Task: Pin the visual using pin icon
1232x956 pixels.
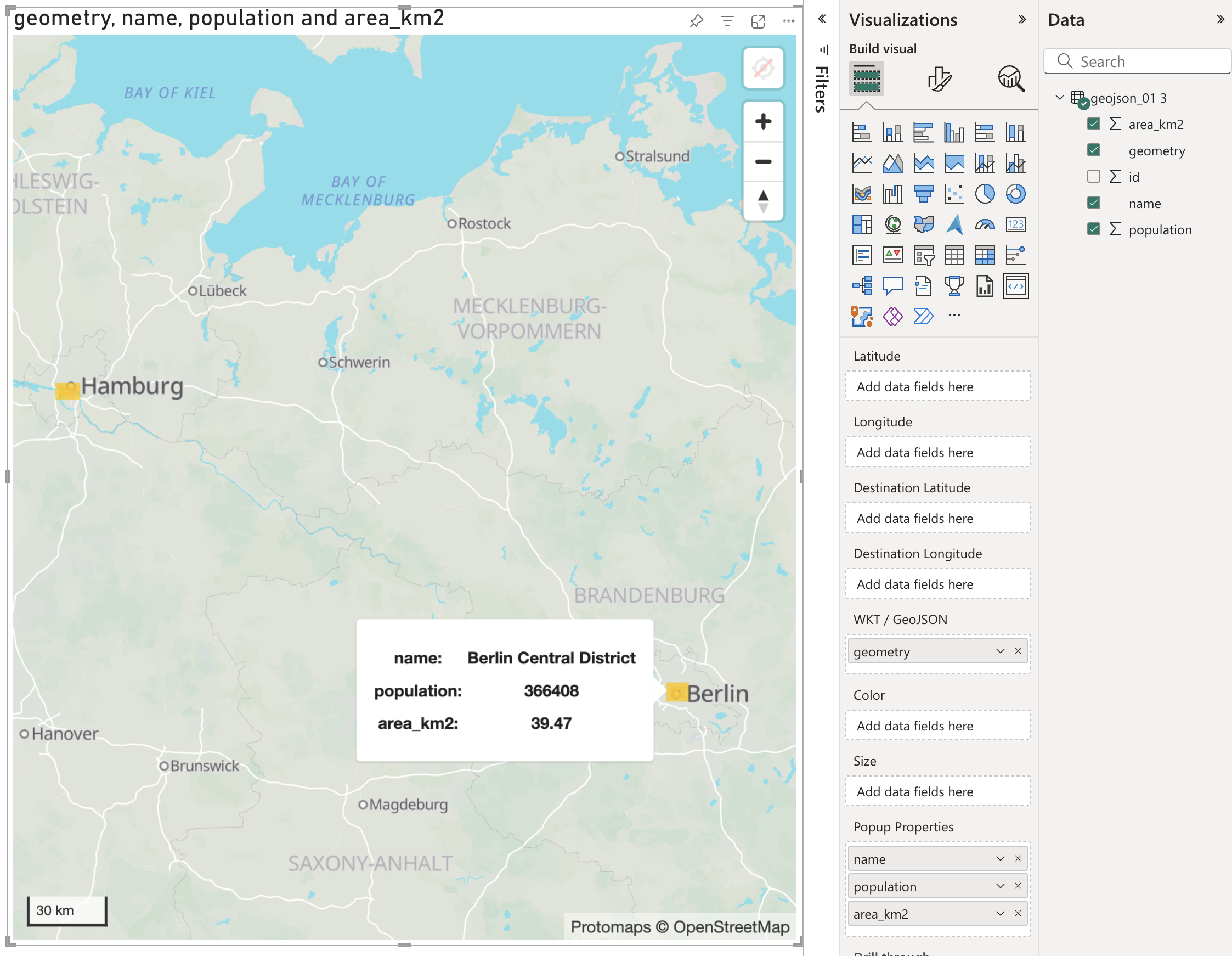Action: (696, 21)
